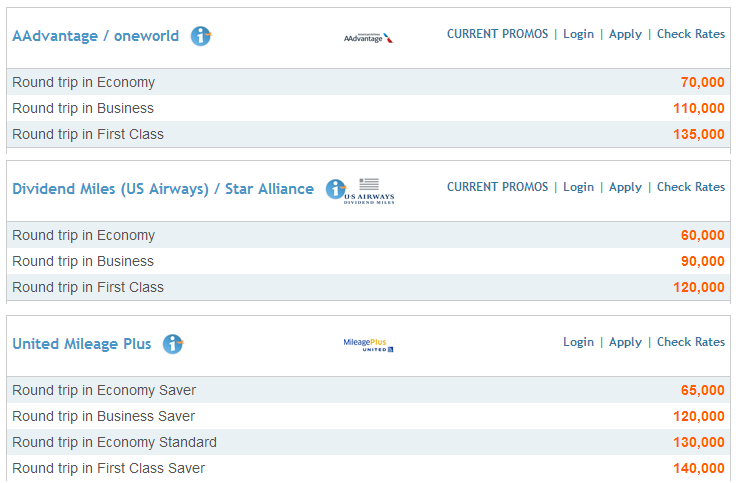Click info icon beside United Mileage Plus

pyautogui.click(x=173, y=344)
